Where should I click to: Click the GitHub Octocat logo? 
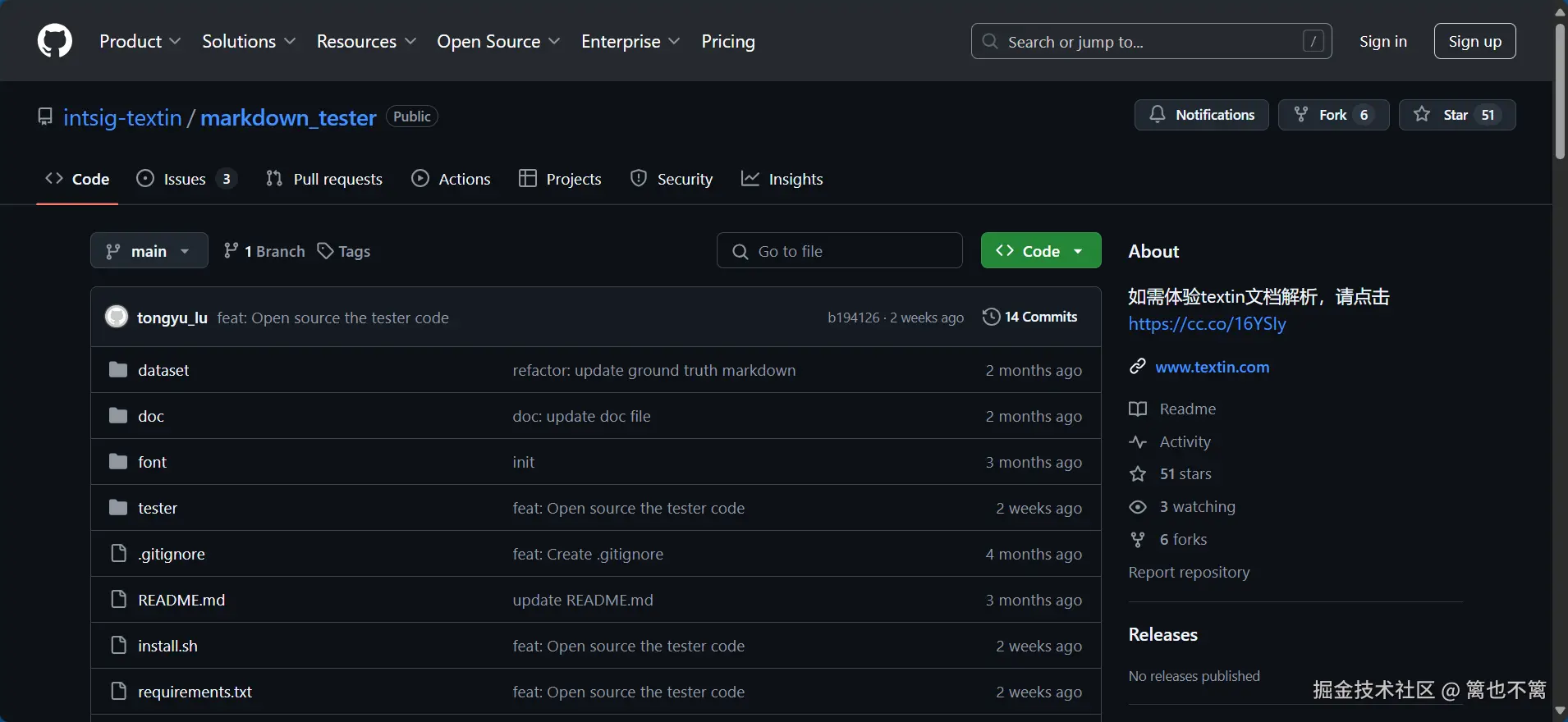point(55,41)
